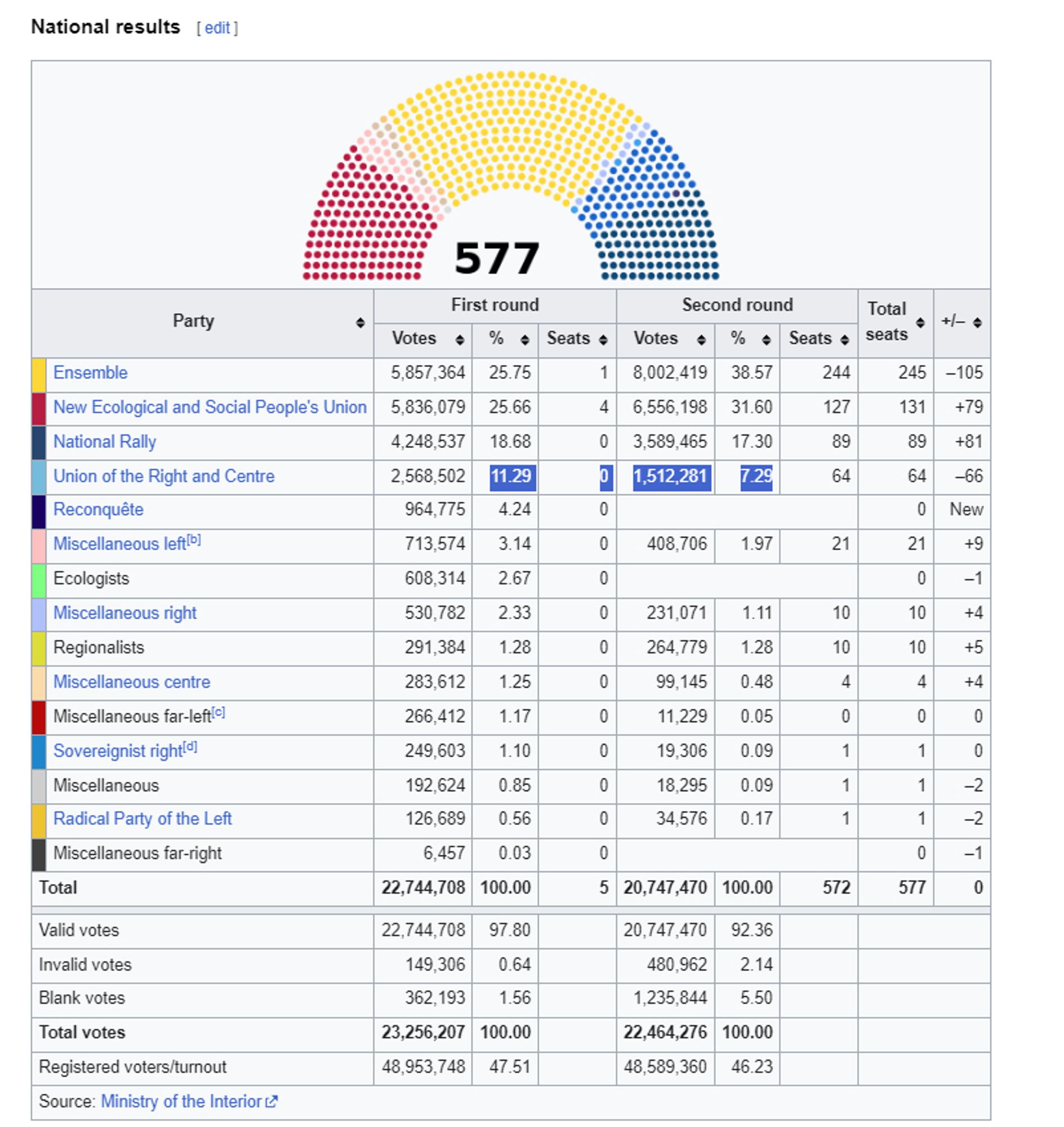The image size is (1064, 1127).
Task: Open the Miscellaneous centre link
Action: [132, 682]
